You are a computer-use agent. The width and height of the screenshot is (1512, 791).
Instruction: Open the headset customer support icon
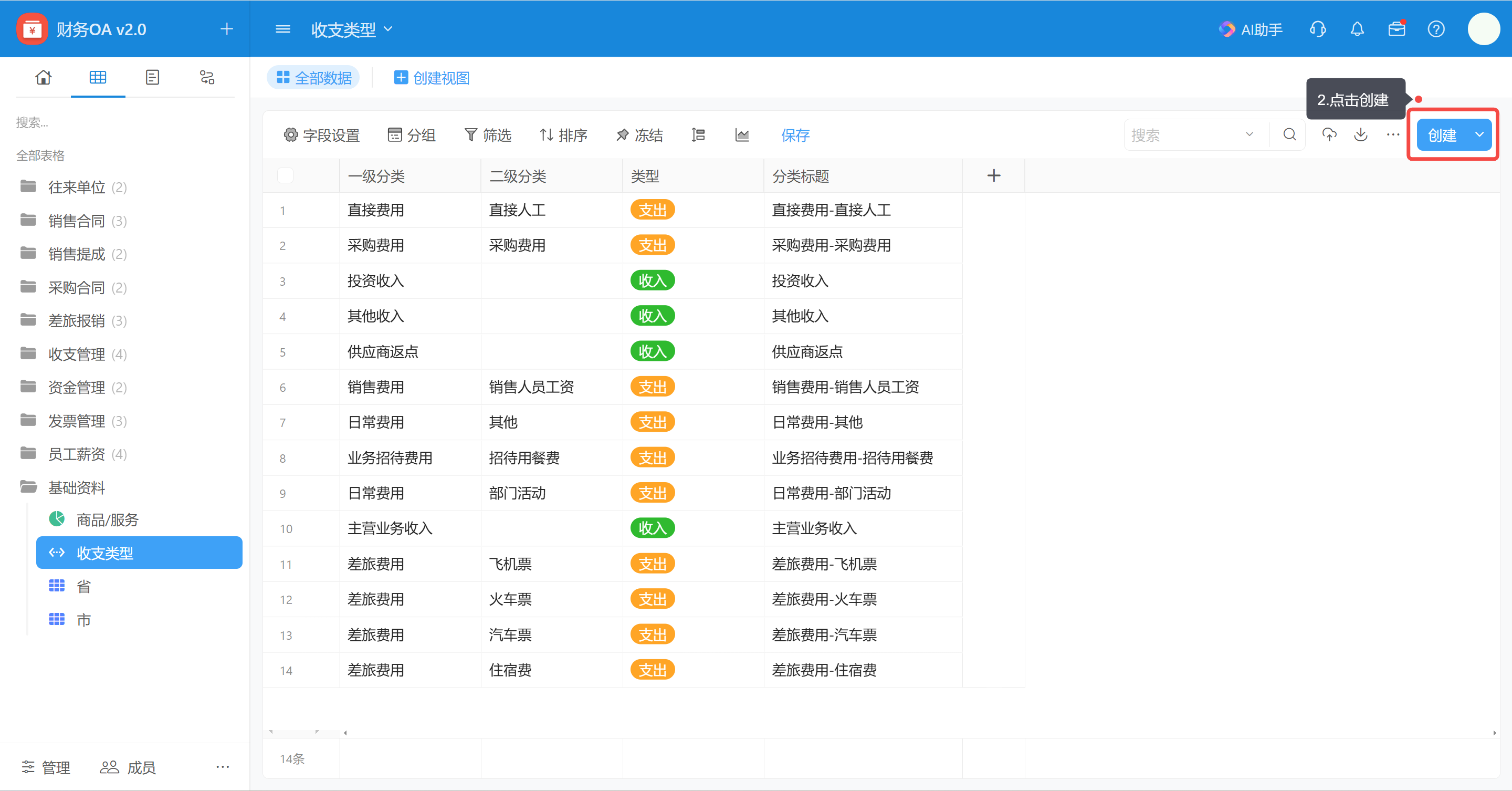point(1318,29)
